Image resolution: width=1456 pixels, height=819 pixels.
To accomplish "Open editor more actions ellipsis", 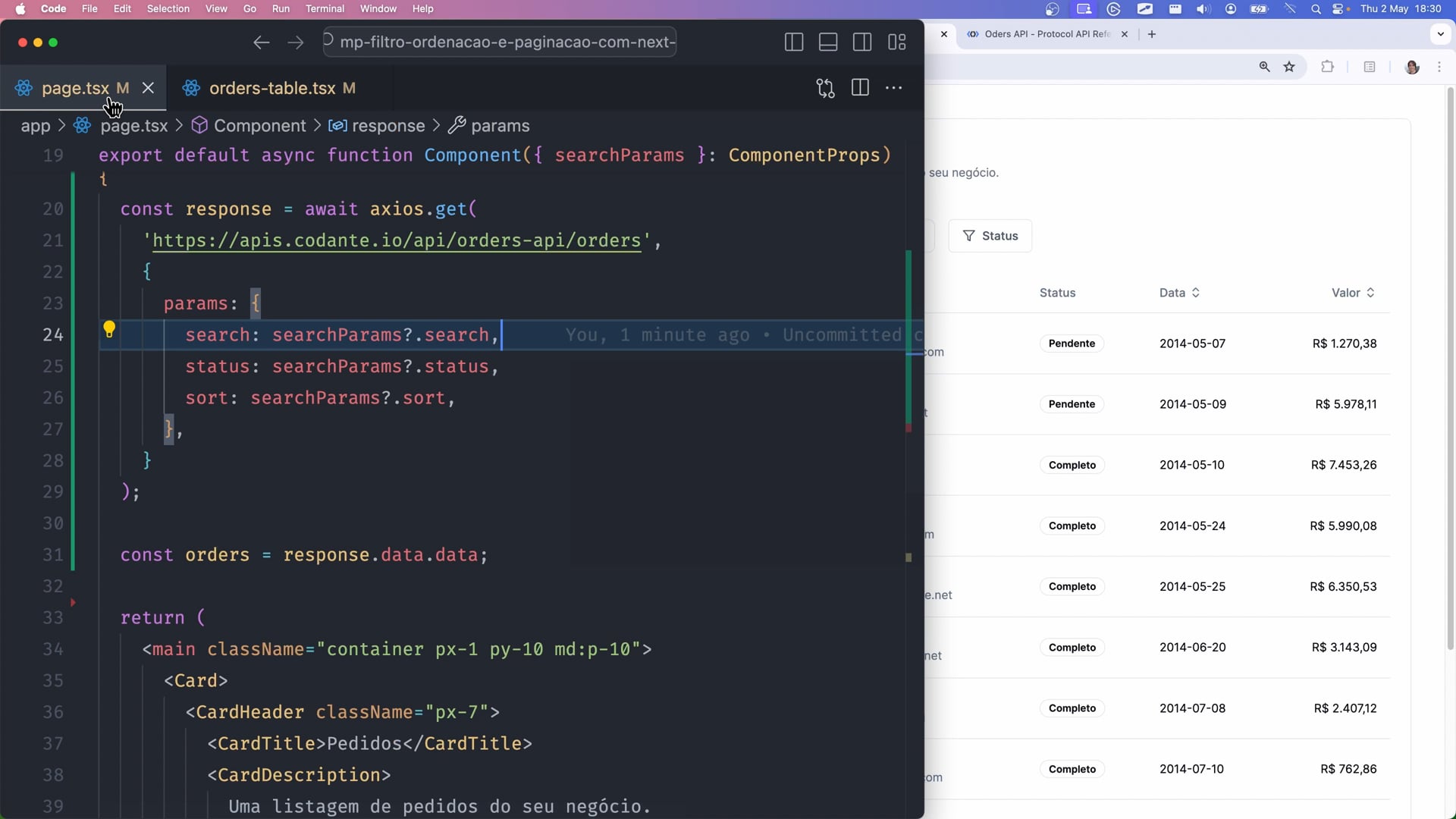I will click(894, 88).
